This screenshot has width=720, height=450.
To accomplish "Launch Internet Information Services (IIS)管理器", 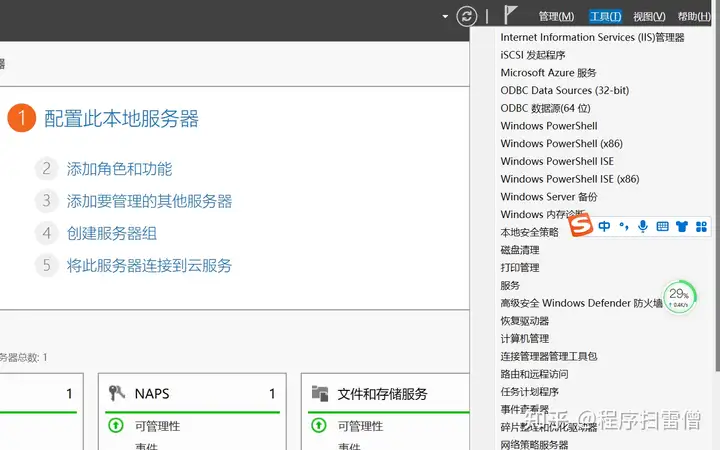I will (x=592, y=37).
